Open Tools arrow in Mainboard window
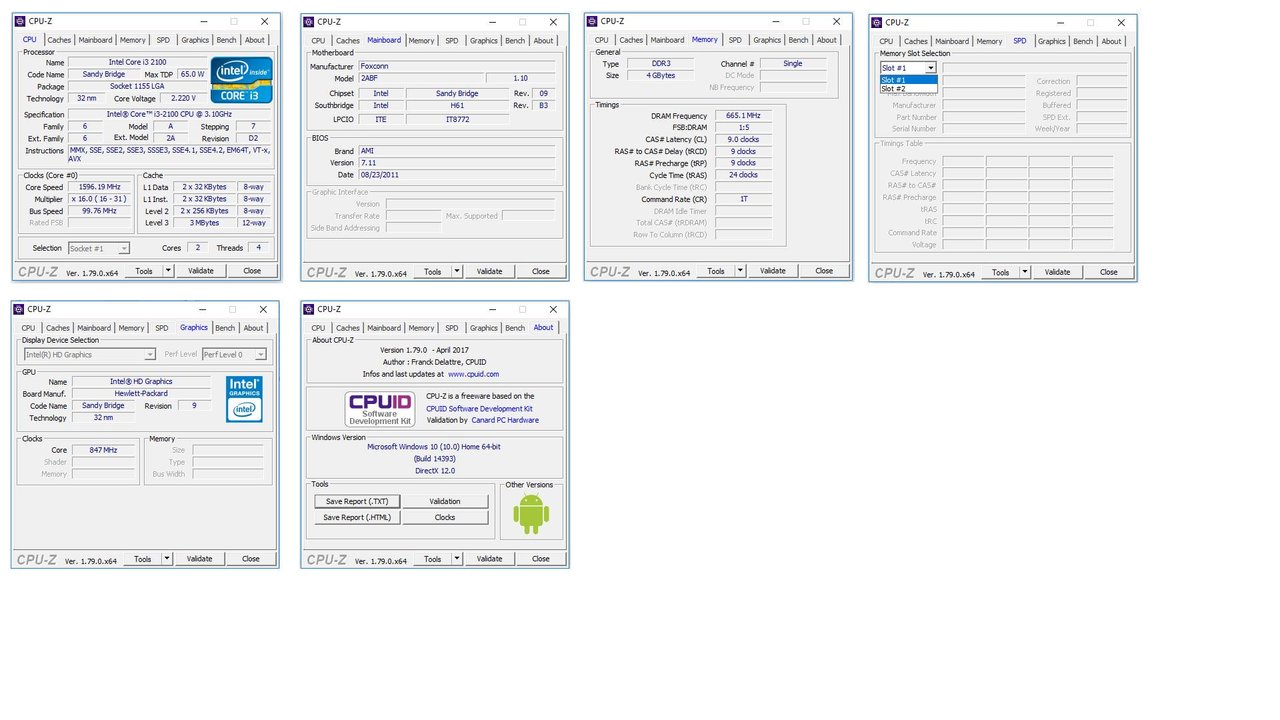Viewport: 1280px width, 720px height. pyautogui.click(x=457, y=271)
